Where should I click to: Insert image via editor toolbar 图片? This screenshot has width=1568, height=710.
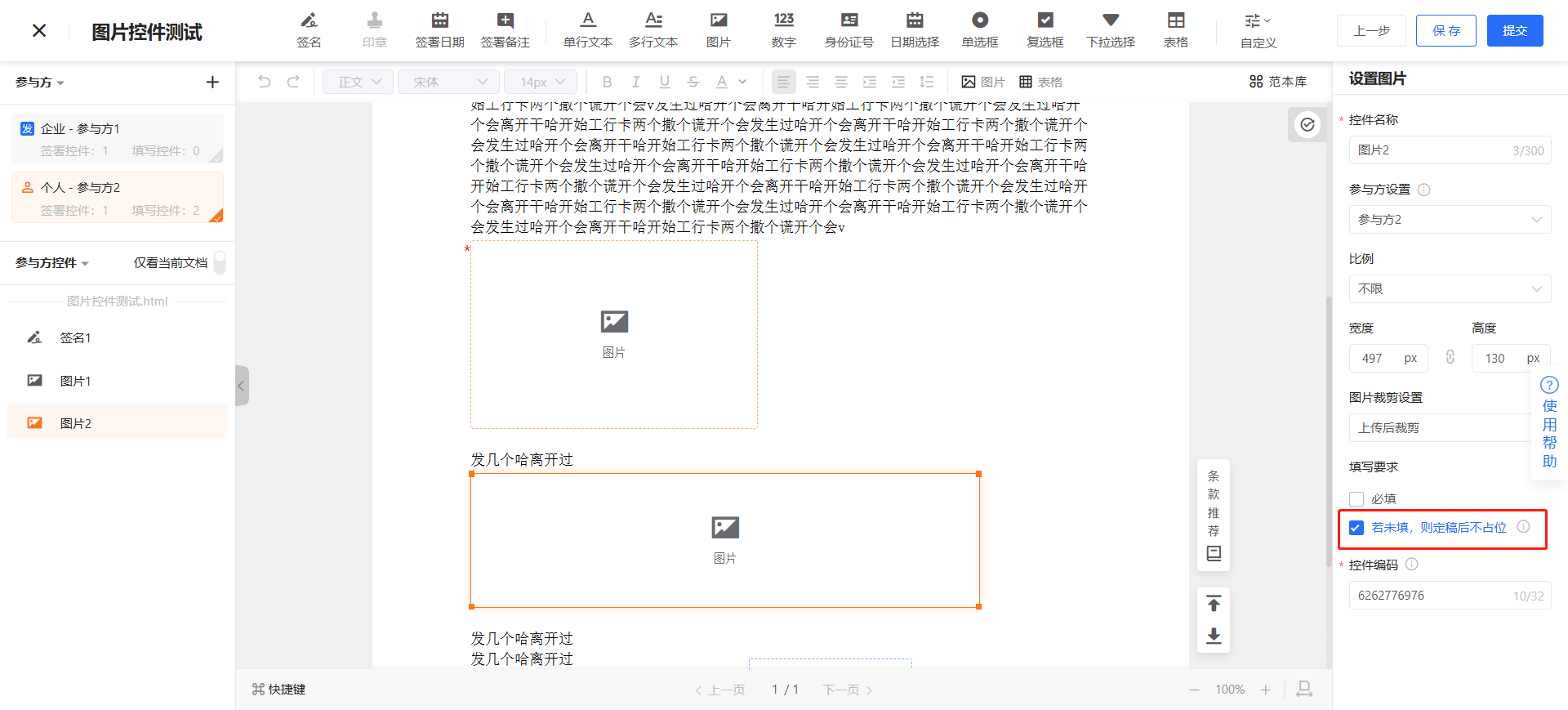coord(983,82)
